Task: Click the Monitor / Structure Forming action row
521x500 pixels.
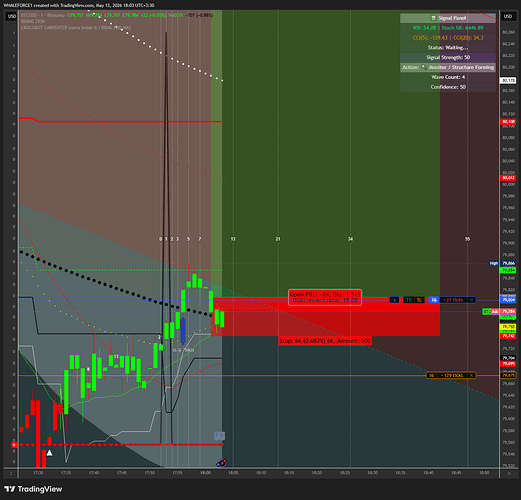Action: pyautogui.click(x=448, y=67)
